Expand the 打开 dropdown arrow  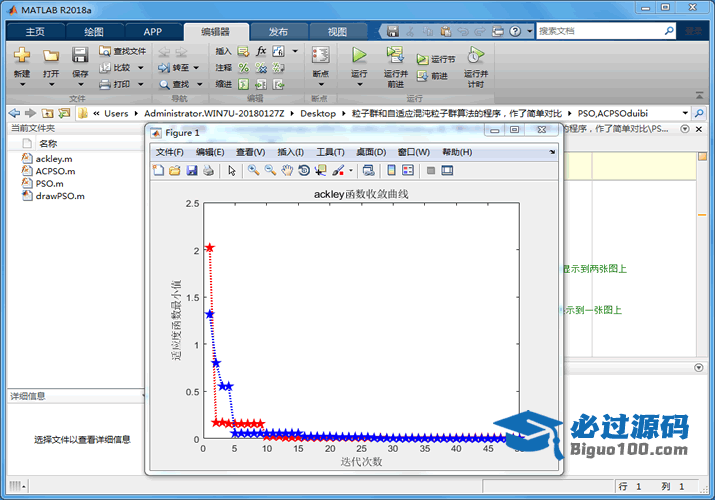pyautogui.click(x=51, y=84)
